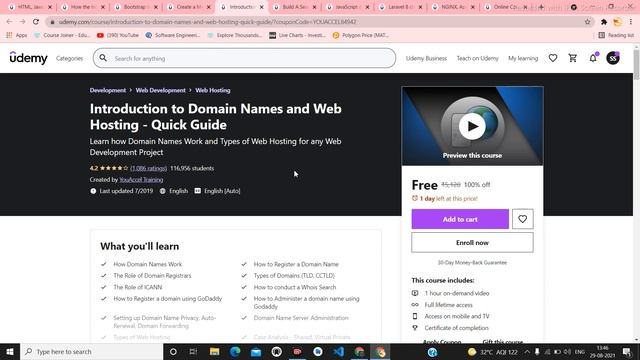Go to Development breadcrumb
640x360 pixels.
click(x=108, y=90)
